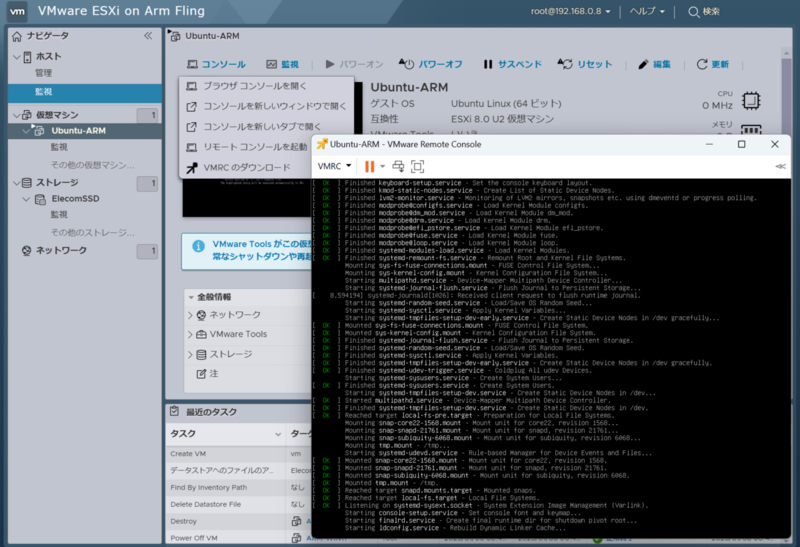The height and width of the screenshot is (547, 800).
Task: Collapse the ElecomSSD tree node
Action: (x=26, y=199)
